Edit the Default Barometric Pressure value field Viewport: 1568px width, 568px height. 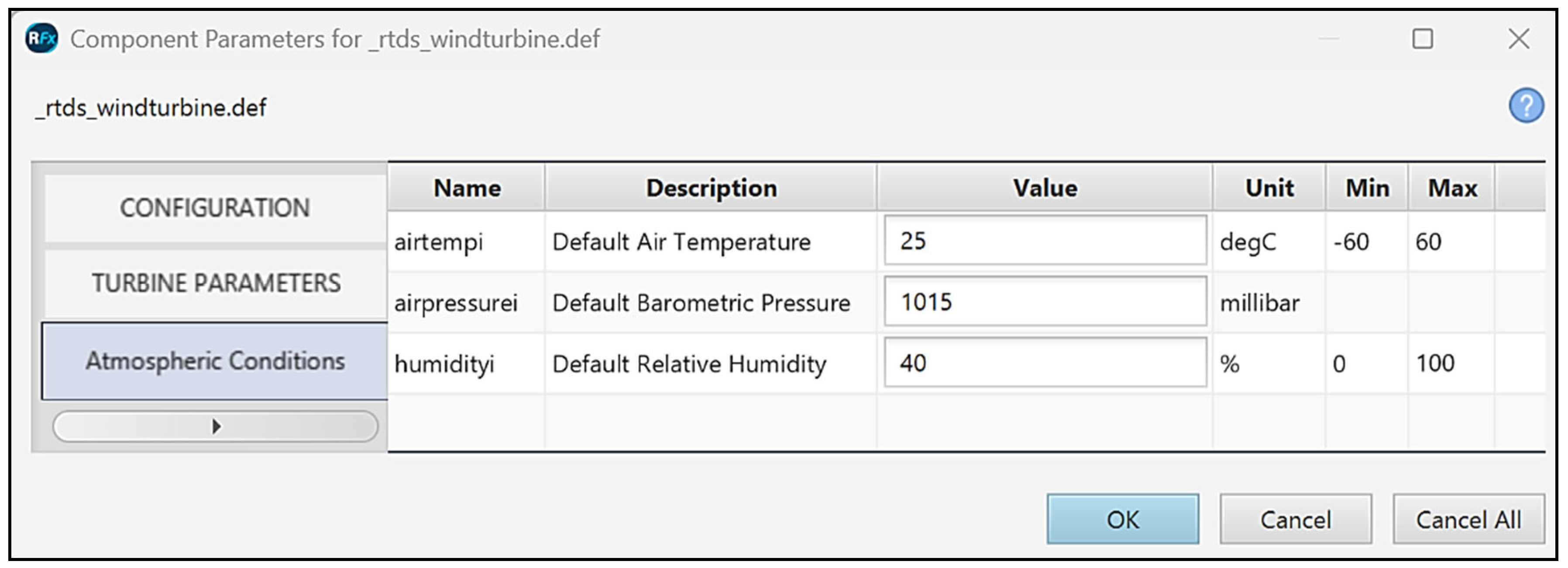pyautogui.click(x=1045, y=302)
